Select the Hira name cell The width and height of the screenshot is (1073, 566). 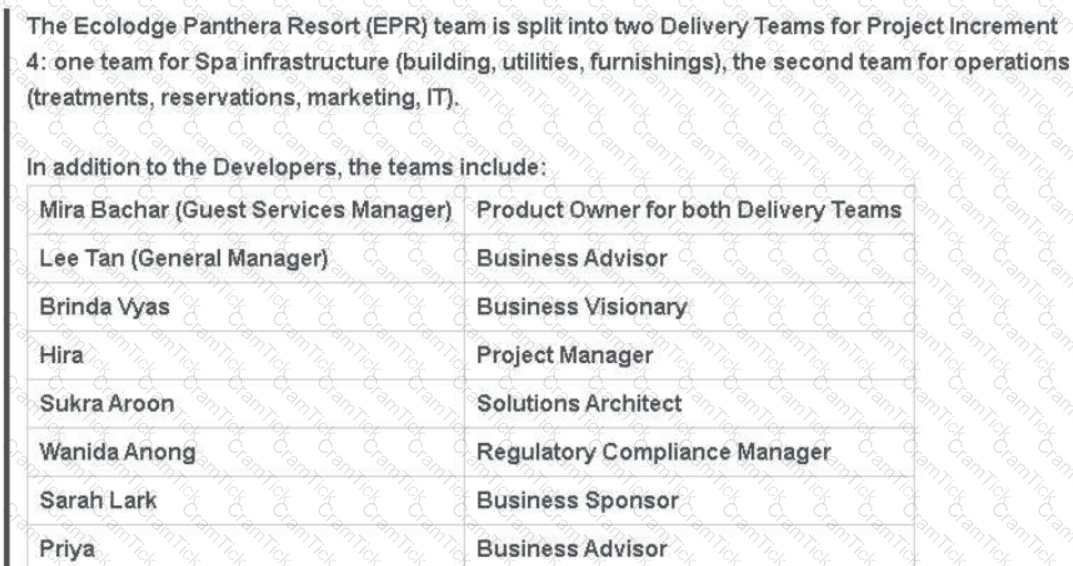click(x=246, y=356)
